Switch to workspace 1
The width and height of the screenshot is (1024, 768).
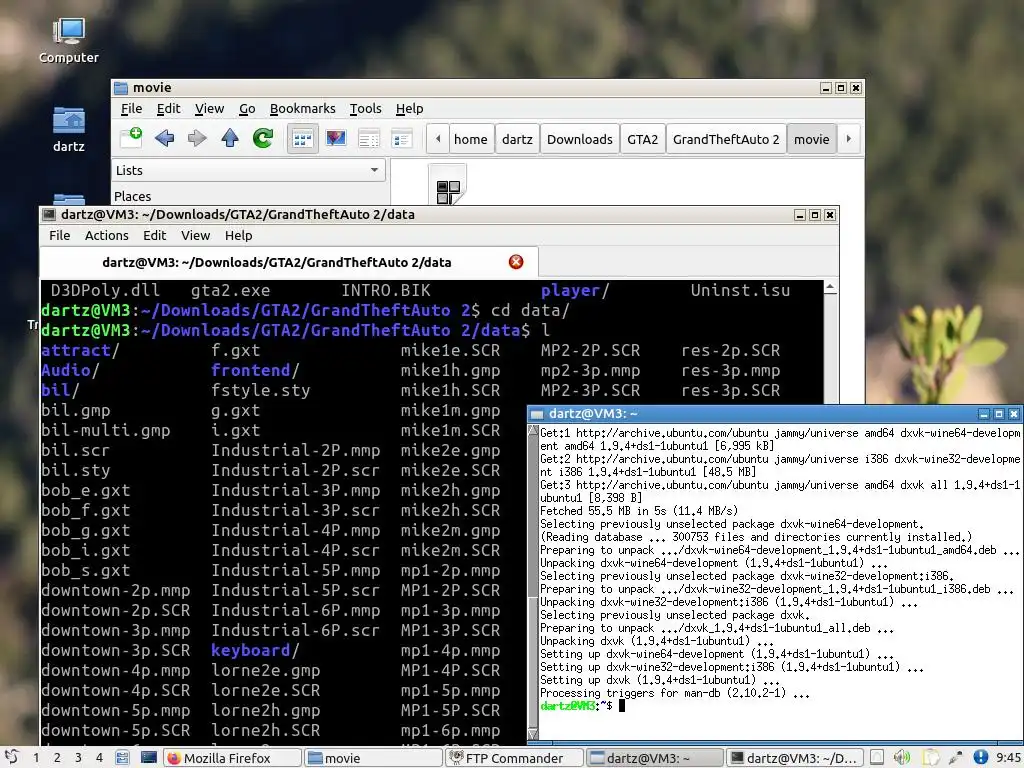[x=36, y=758]
